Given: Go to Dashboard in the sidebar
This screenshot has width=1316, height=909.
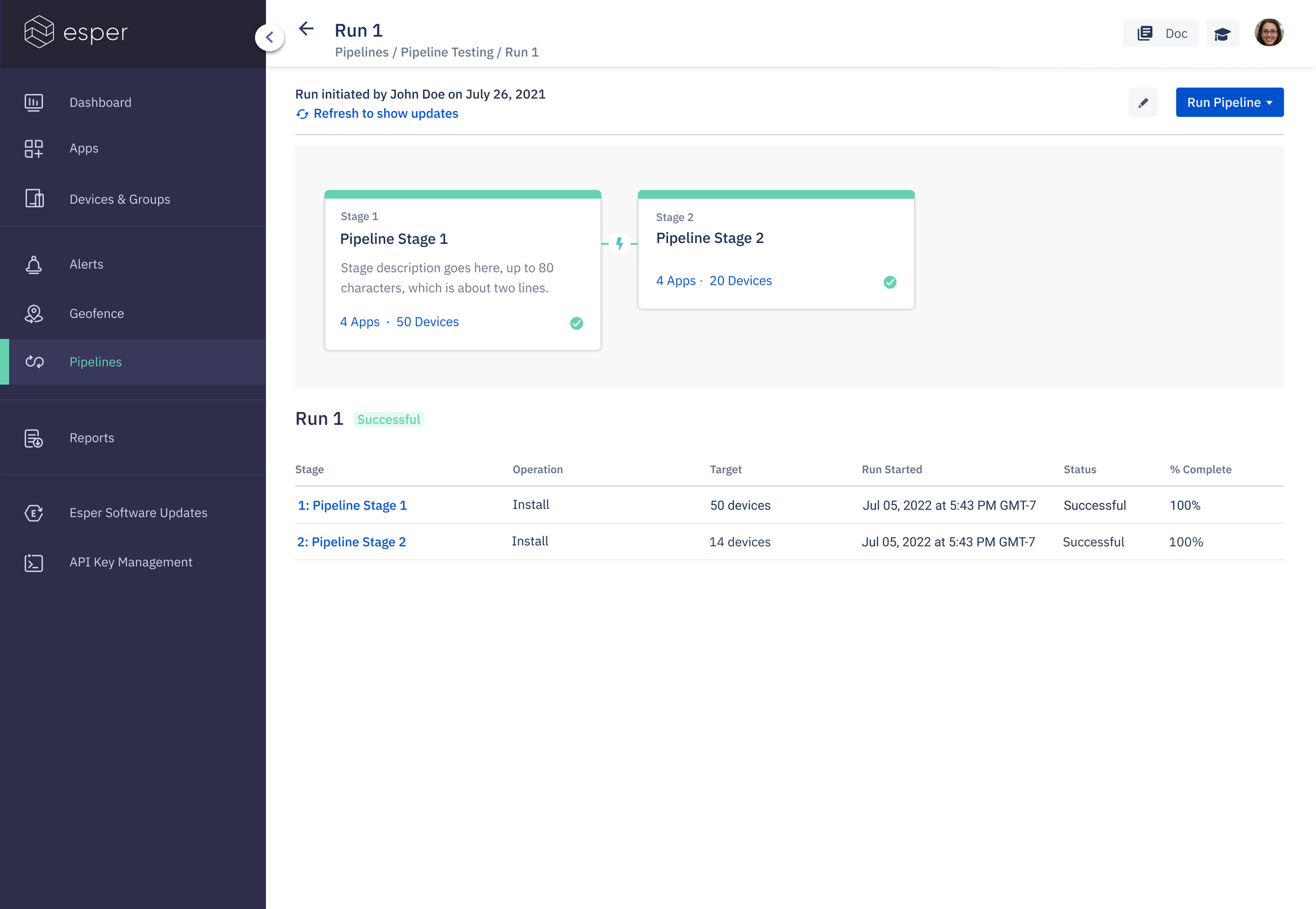Looking at the screenshot, I should [x=100, y=103].
